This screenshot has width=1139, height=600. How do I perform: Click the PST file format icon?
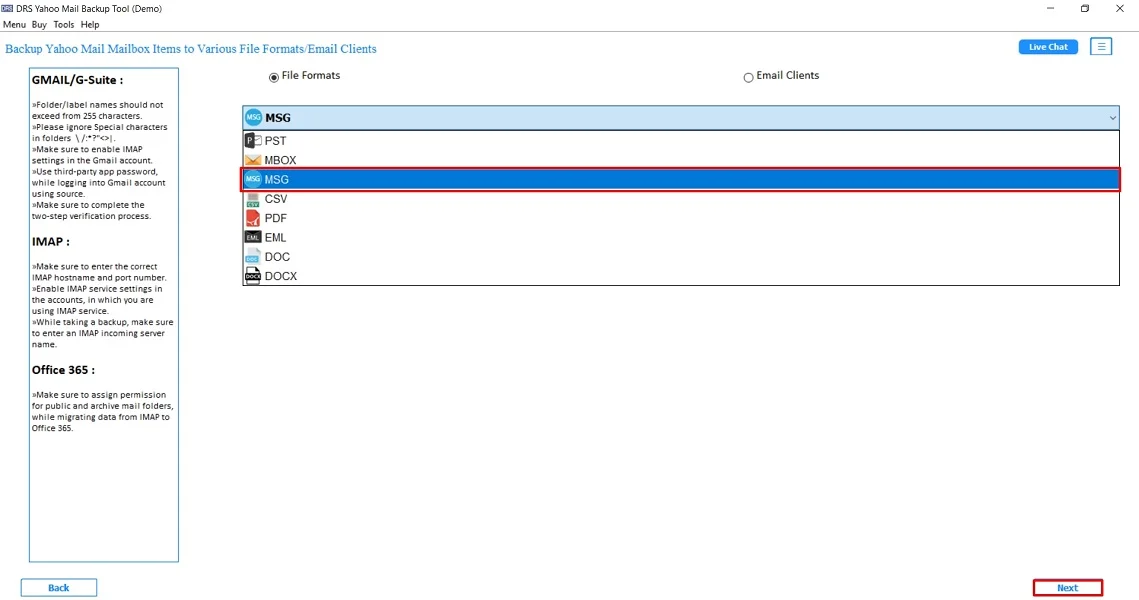(x=252, y=140)
